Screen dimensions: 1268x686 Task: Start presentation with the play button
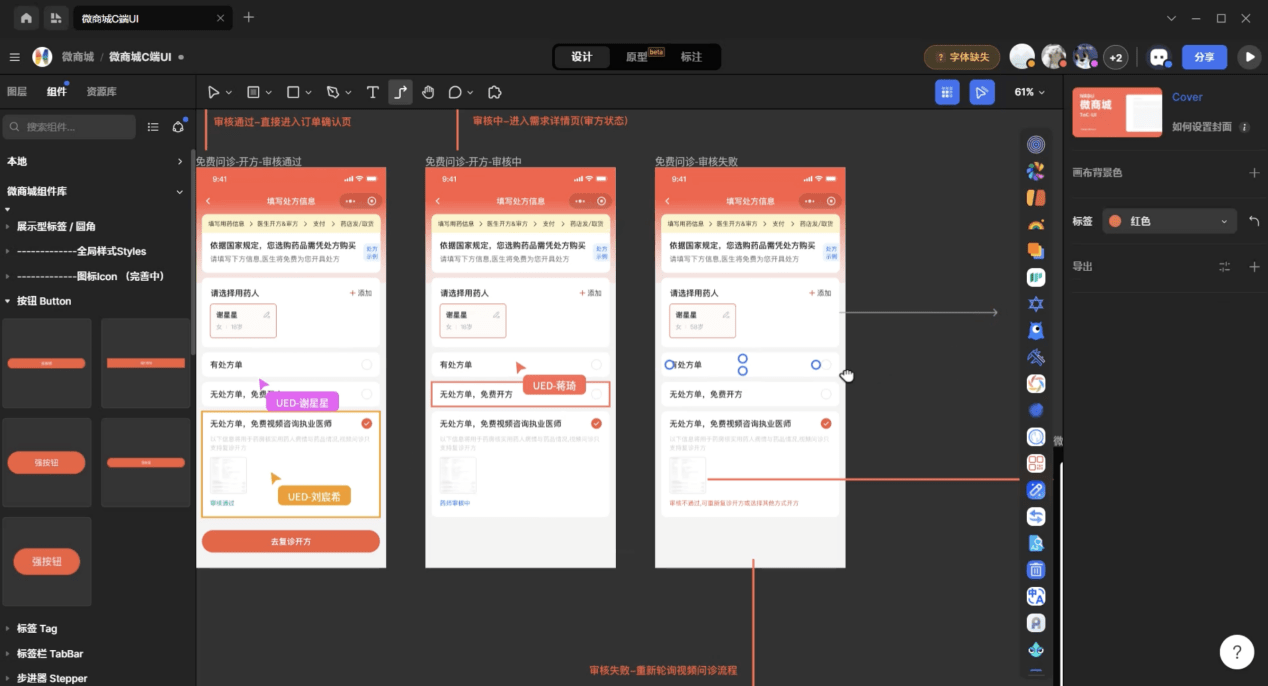tap(1248, 57)
